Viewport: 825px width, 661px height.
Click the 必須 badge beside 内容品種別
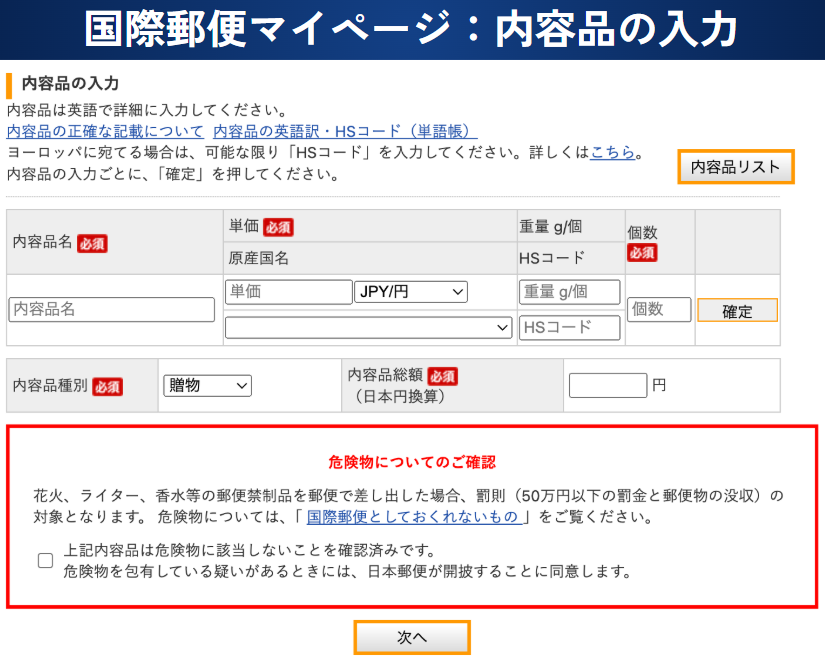click(107, 386)
